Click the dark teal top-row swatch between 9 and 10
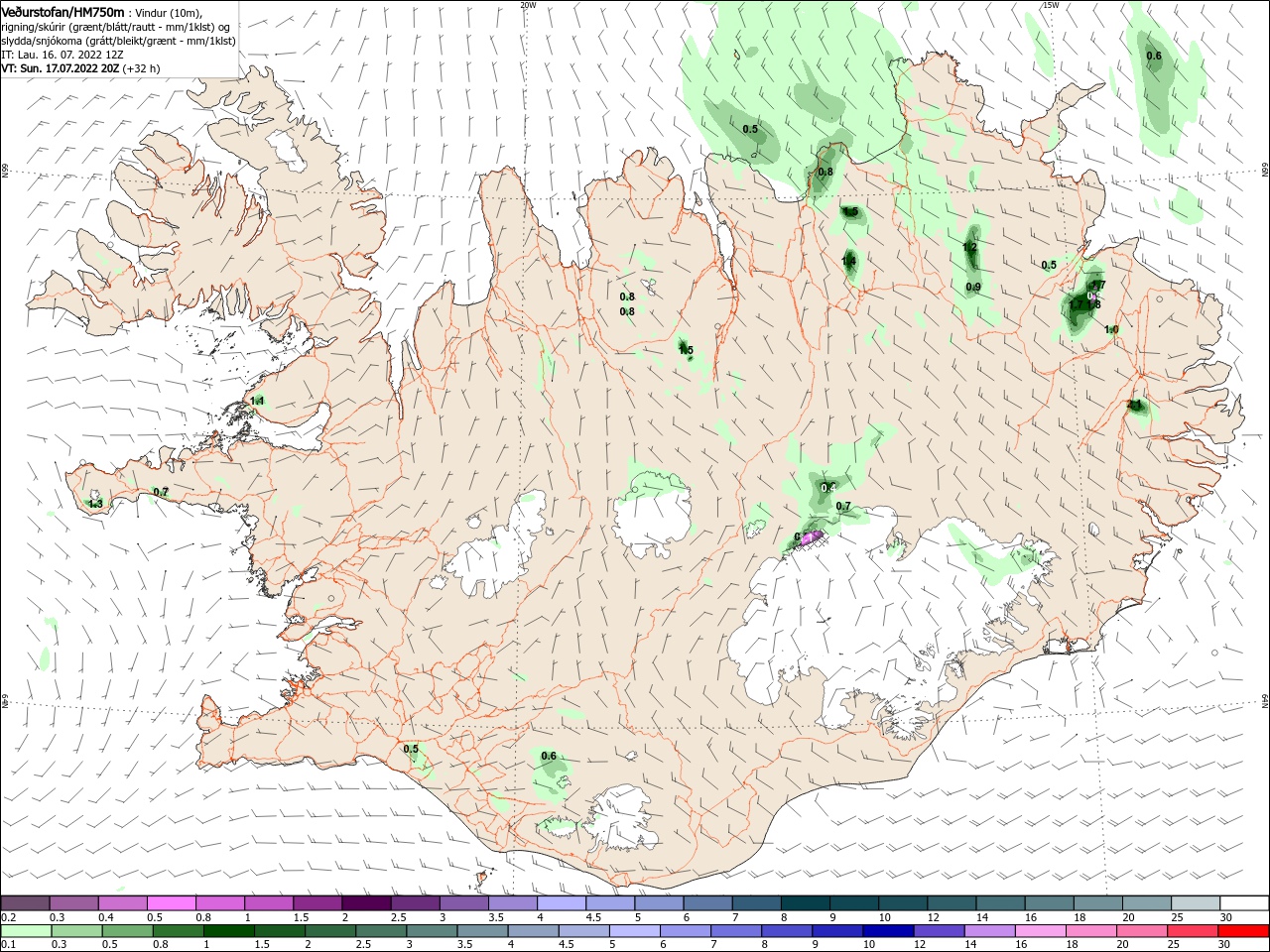This screenshot has width=1270, height=952. tap(854, 903)
